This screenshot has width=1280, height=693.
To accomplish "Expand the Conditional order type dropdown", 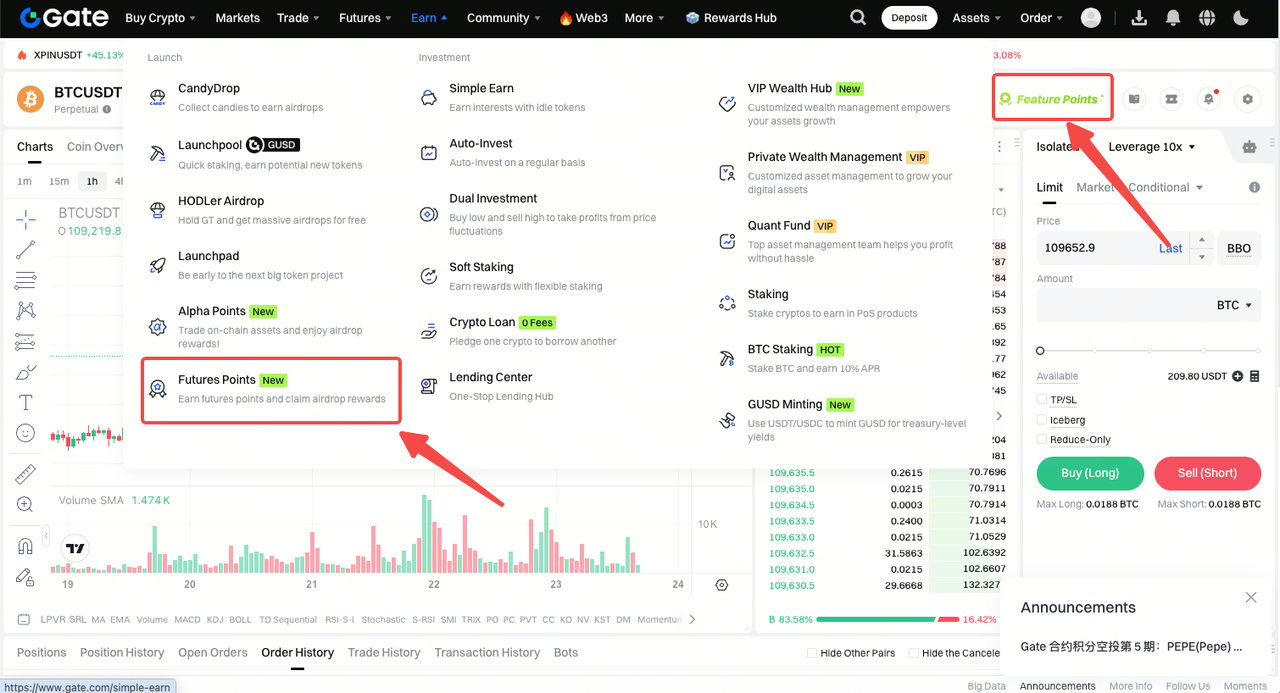I will [1166, 188].
